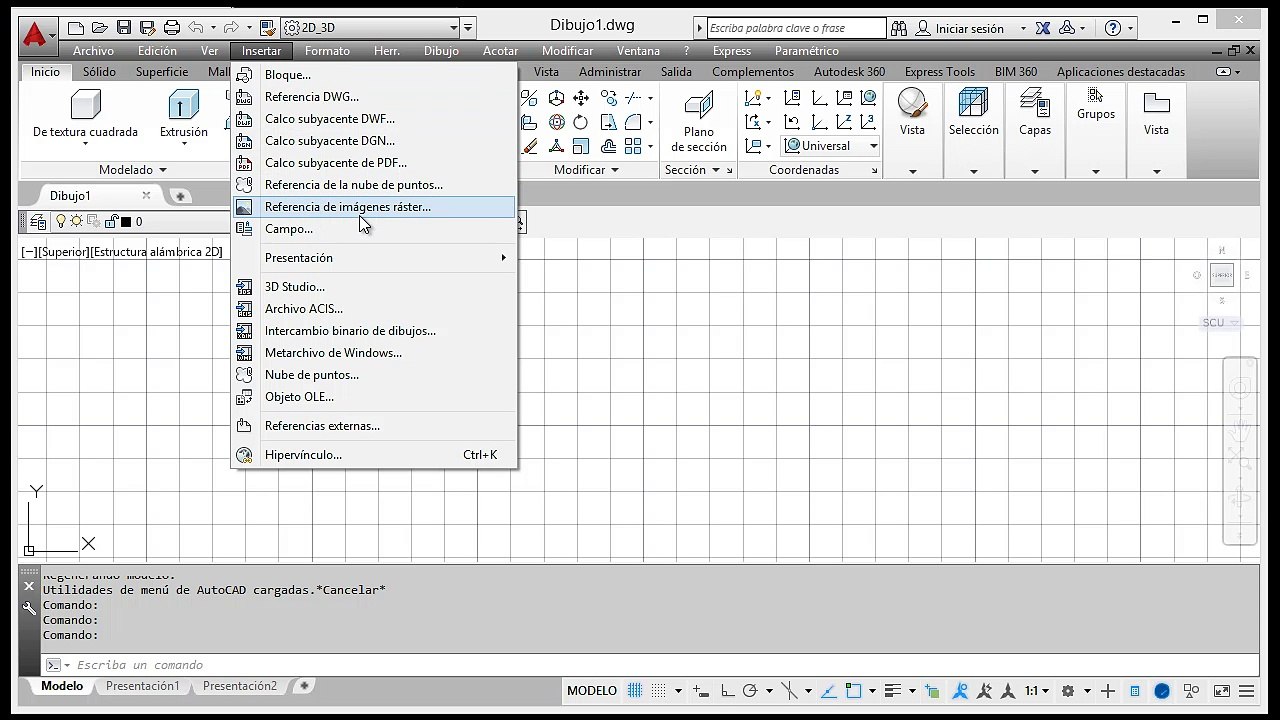This screenshot has height=720, width=1280.
Task: Select Referencia de imágenes ráster... entry
Action: click(374, 207)
